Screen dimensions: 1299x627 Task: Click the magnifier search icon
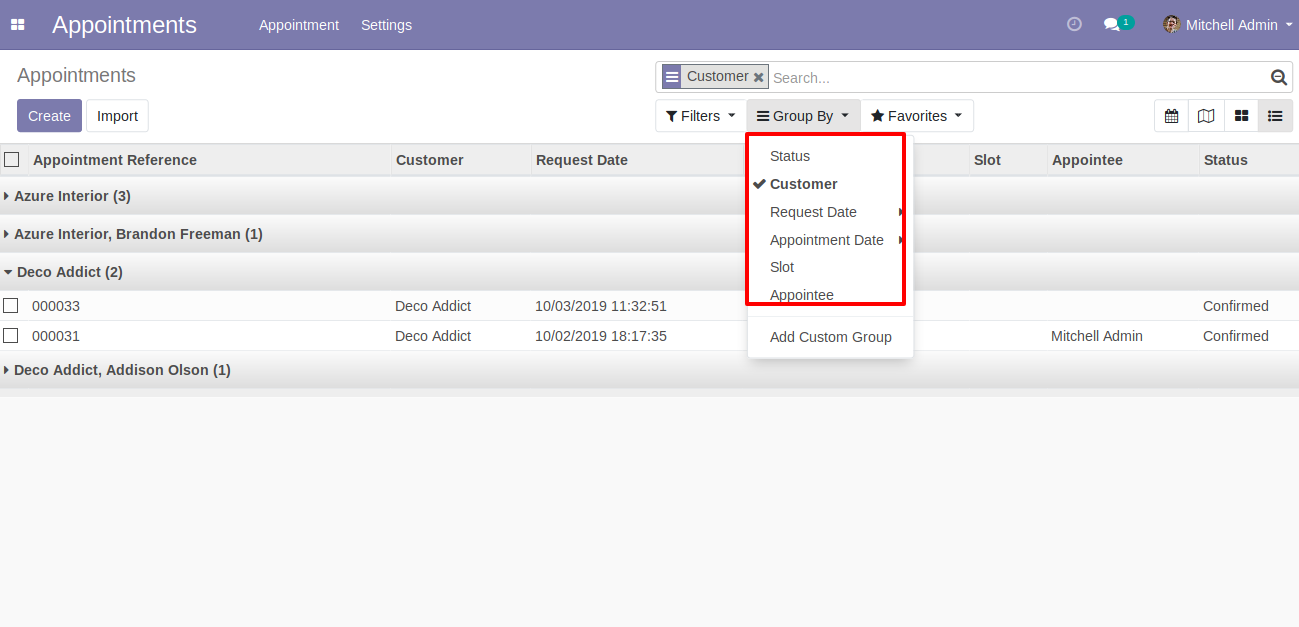(x=1278, y=77)
